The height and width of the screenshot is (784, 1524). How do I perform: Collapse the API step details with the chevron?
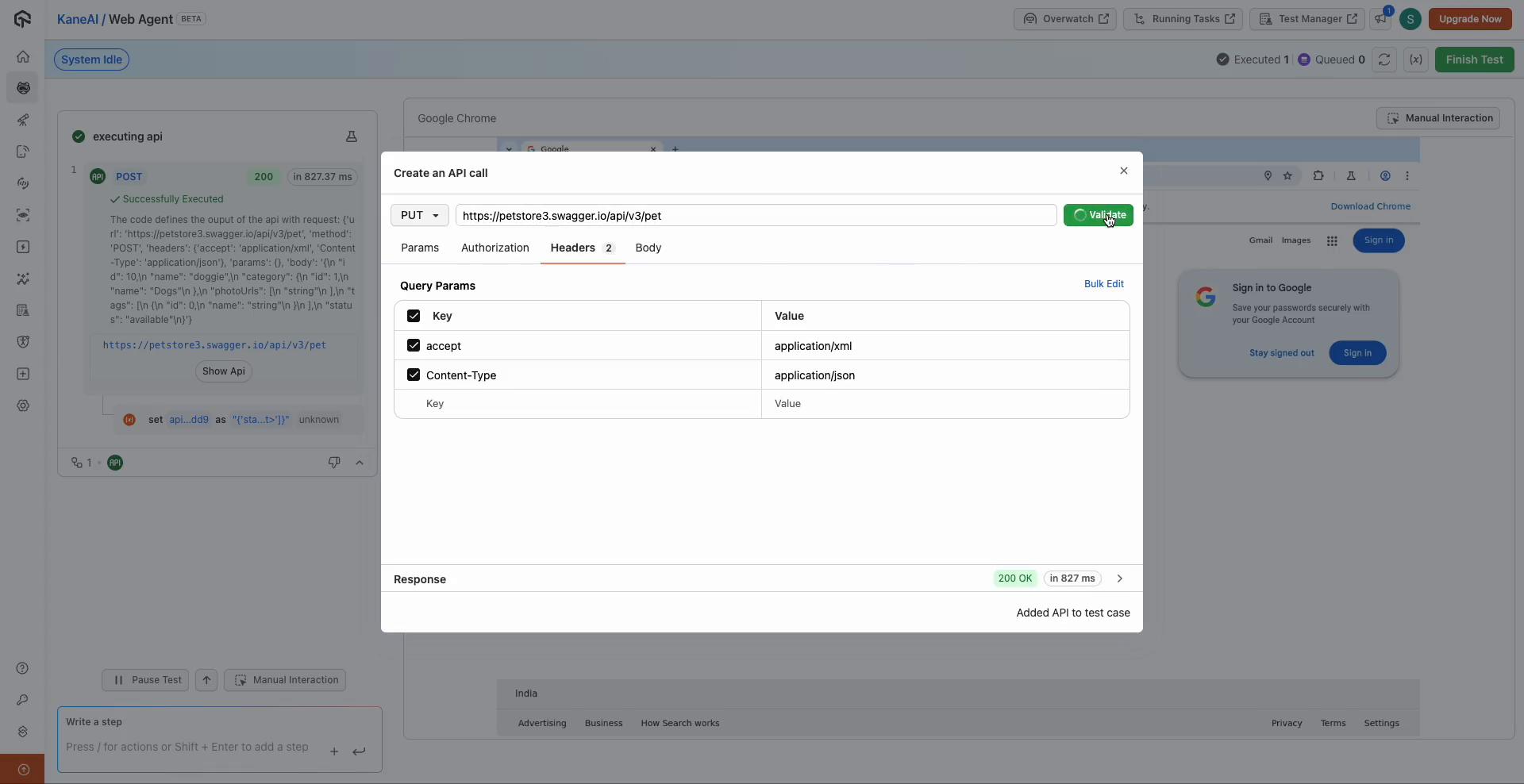[360, 463]
